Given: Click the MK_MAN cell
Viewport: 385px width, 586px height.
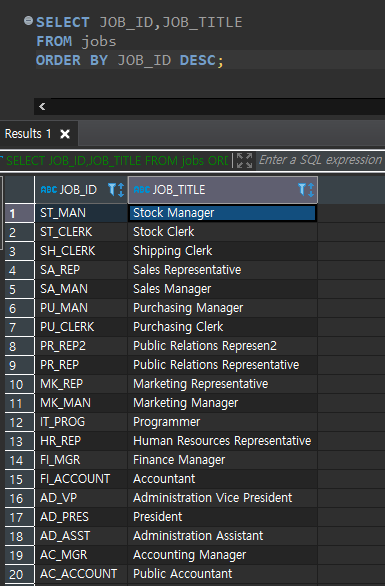Looking at the screenshot, I should [x=81, y=403].
